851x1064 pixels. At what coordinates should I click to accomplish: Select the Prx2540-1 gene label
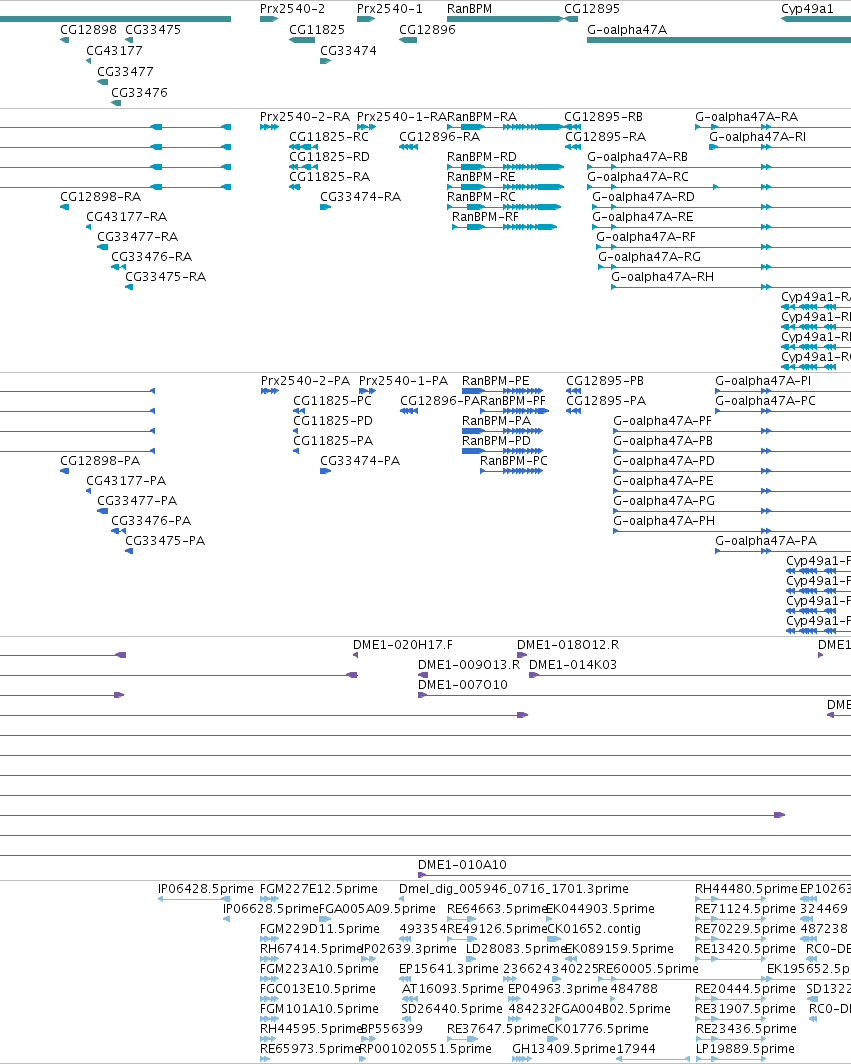pyautogui.click(x=390, y=9)
